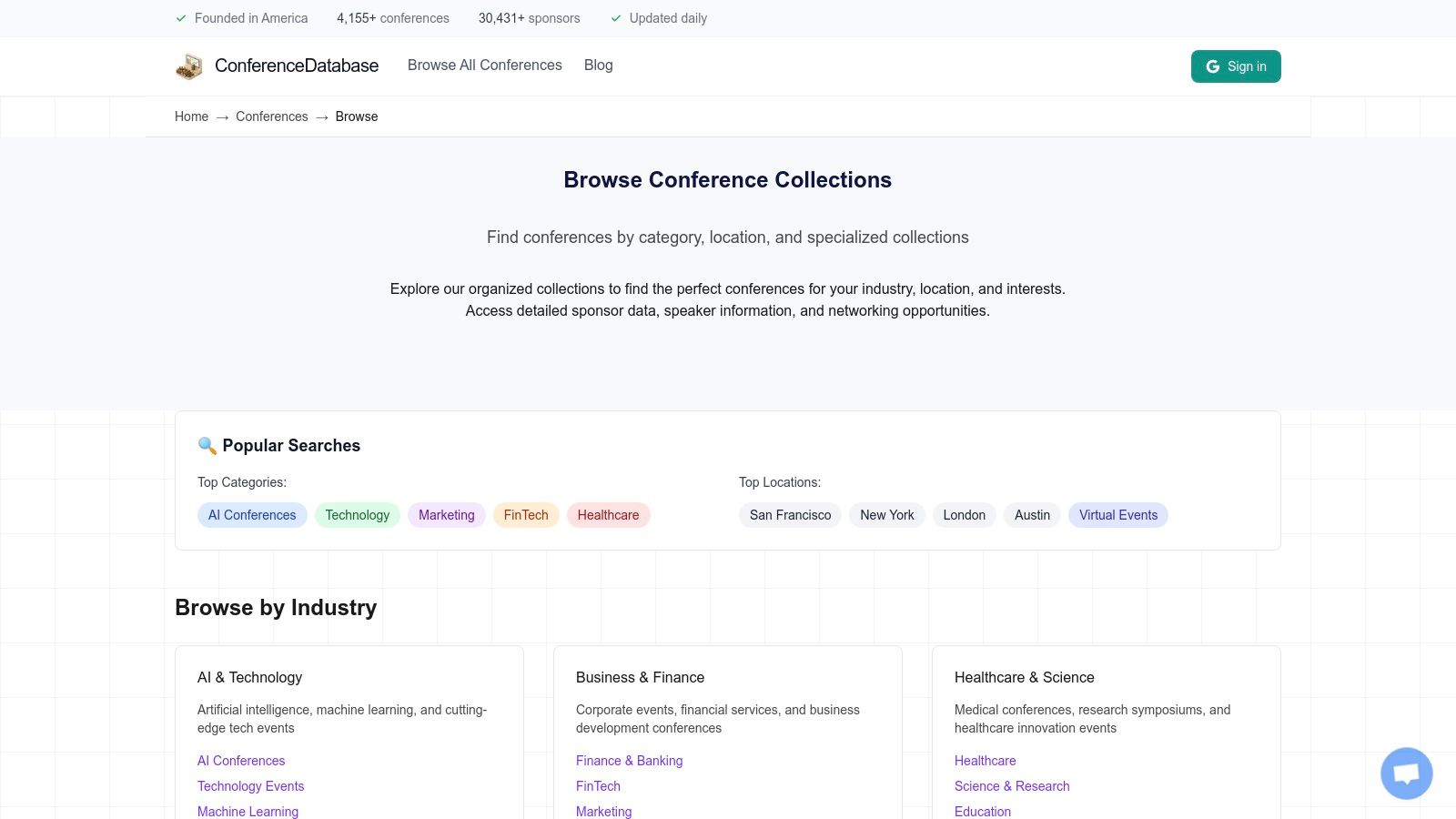Viewport: 1456px width, 819px height.
Task: Open the Machine Learning link
Action: [x=248, y=811]
